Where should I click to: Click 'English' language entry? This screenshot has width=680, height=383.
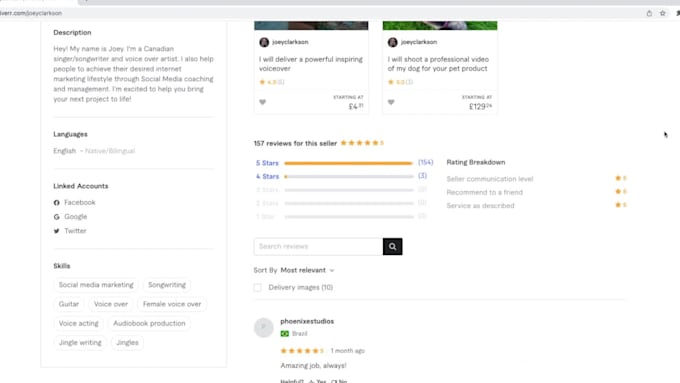(65, 151)
